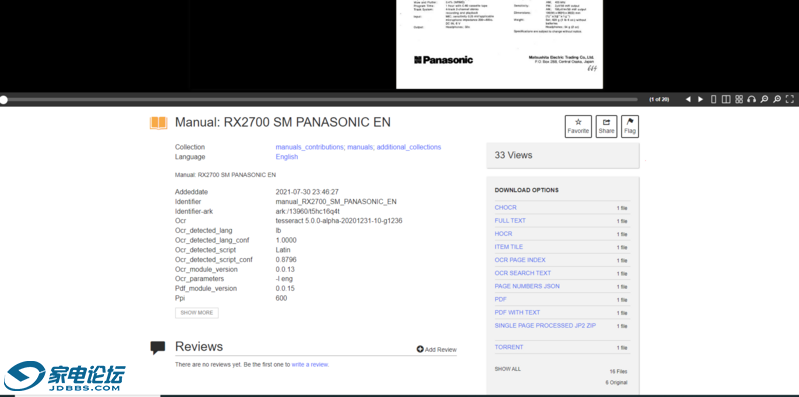Open the manuals_contributions collection link
Image resolution: width=799 pixels, height=397 pixels.
pyautogui.click(x=309, y=147)
